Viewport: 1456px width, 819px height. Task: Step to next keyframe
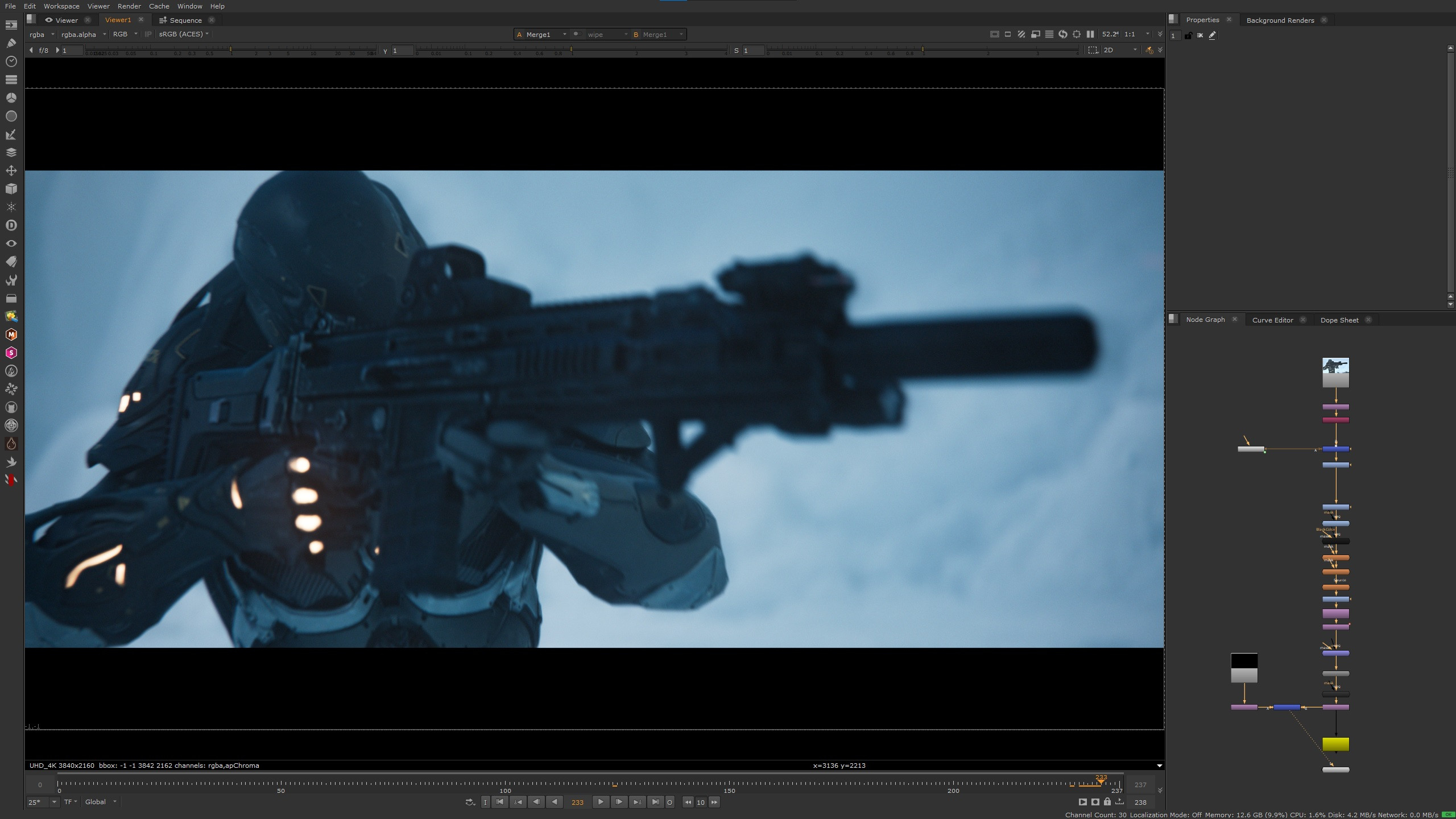tap(637, 802)
